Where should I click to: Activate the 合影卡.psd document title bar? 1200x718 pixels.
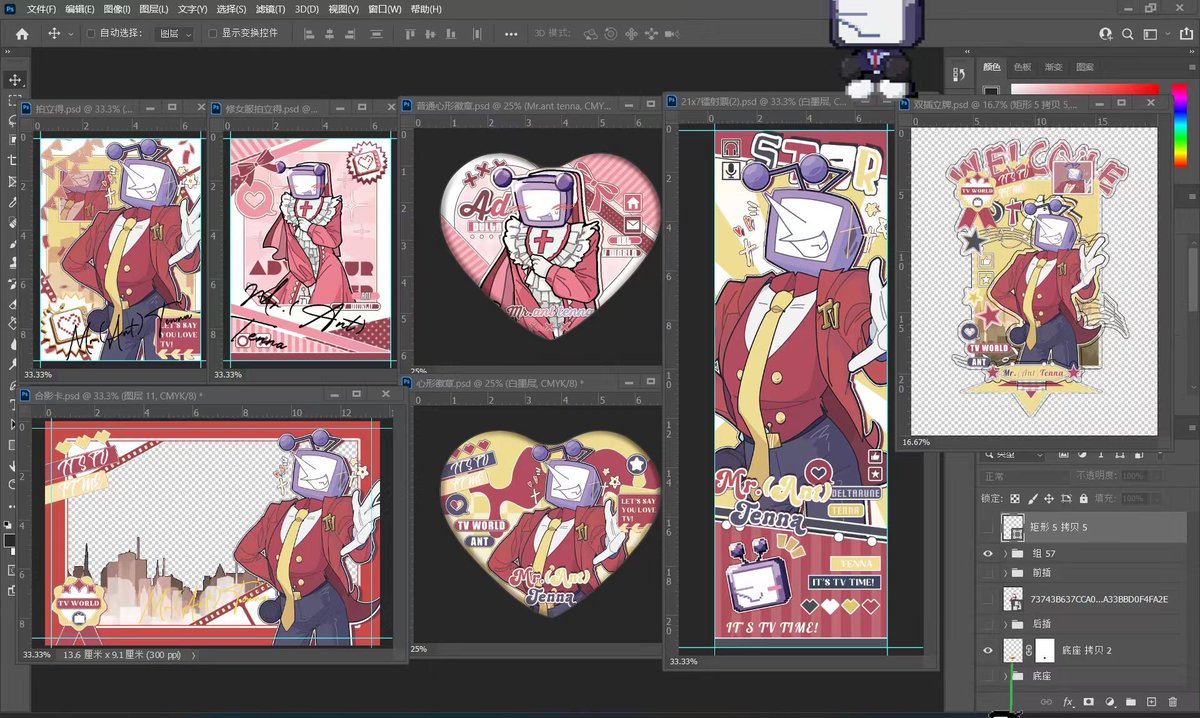click(x=210, y=395)
